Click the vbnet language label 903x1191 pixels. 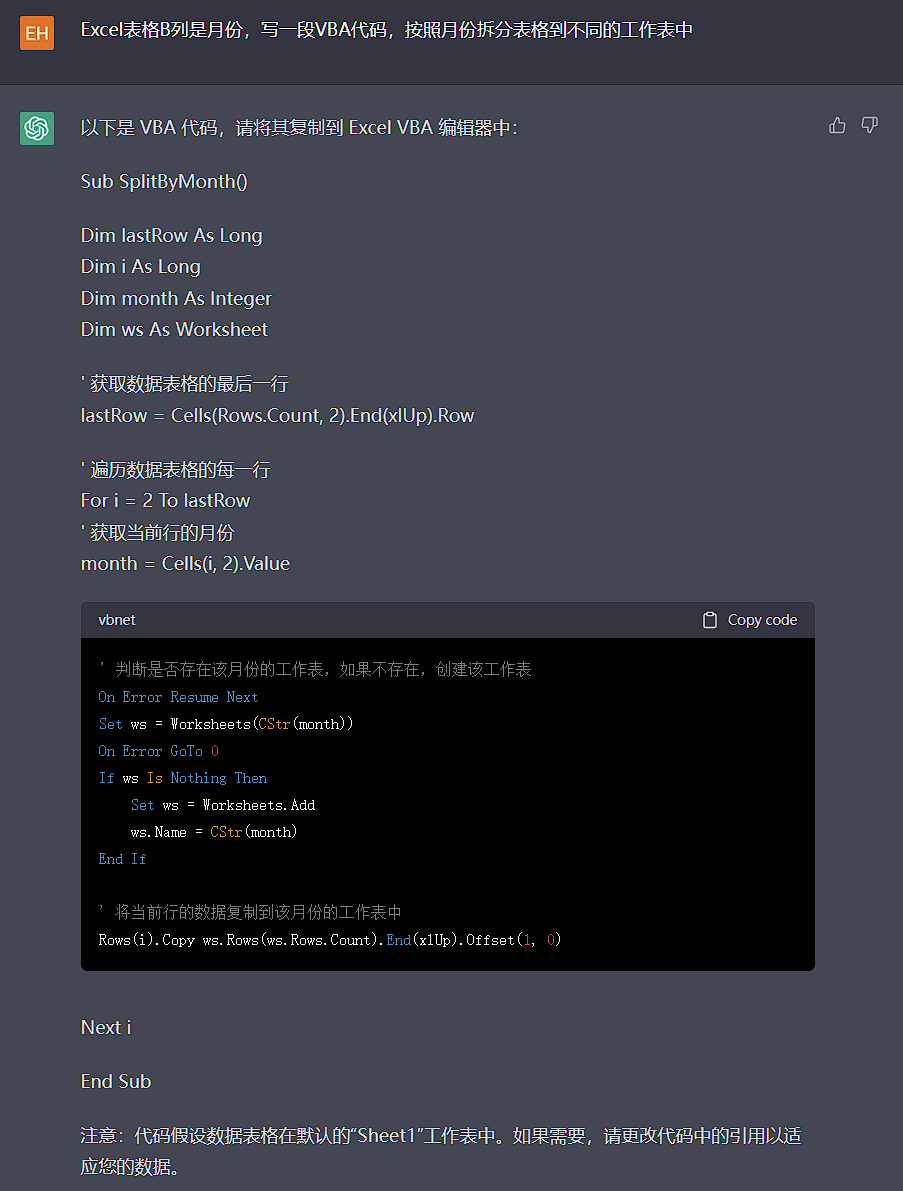point(117,620)
